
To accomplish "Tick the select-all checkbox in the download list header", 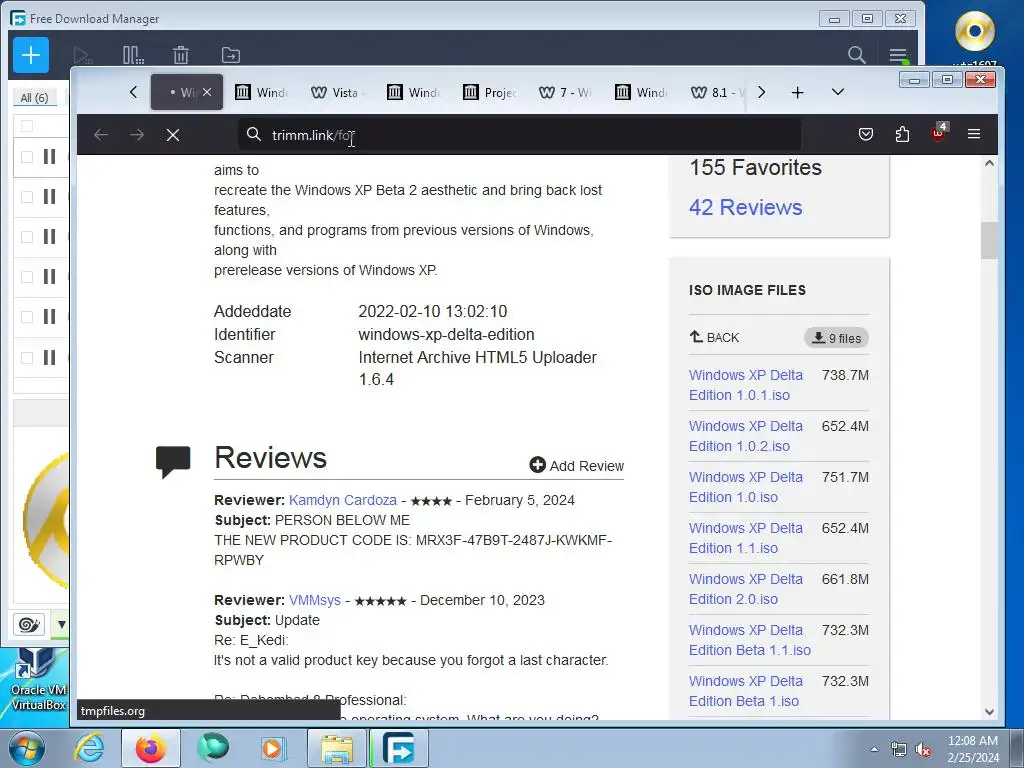I will point(27,126).
